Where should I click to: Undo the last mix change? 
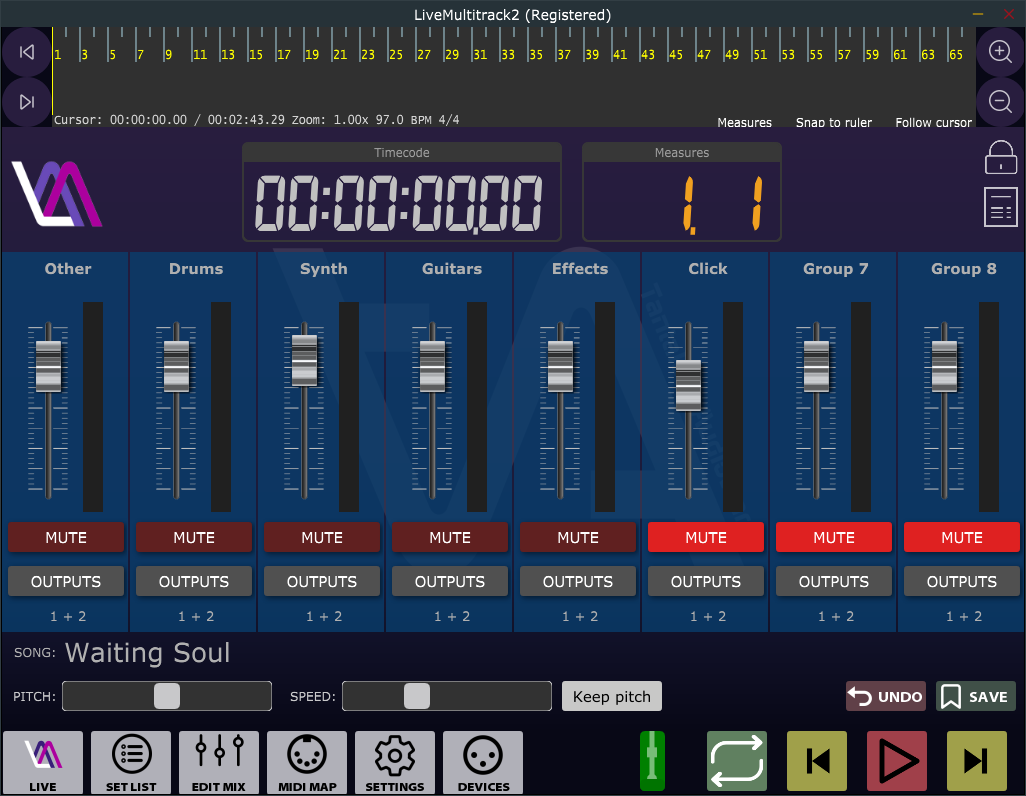(x=885, y=696)
